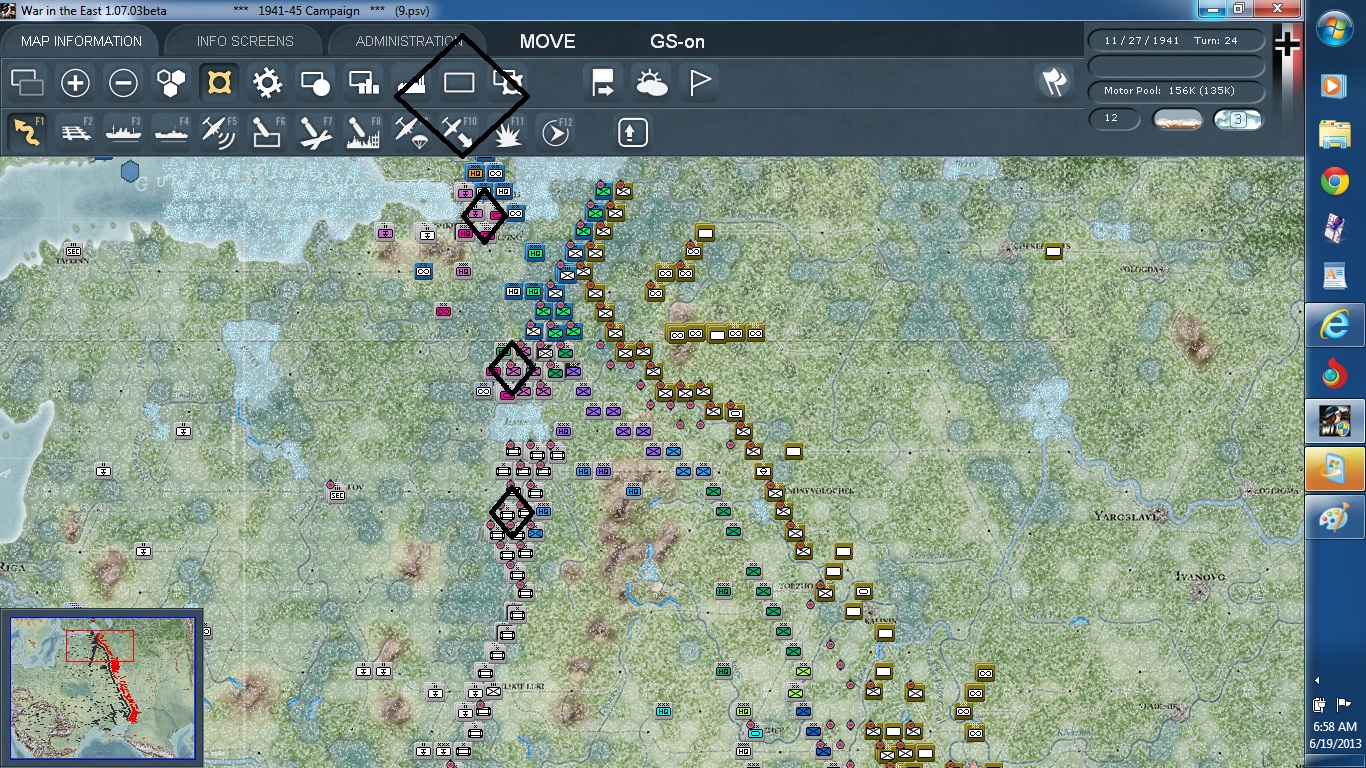Select F8 bomb city mode
The height and width of the screenshot is (768, 1366).
(363, 132)
